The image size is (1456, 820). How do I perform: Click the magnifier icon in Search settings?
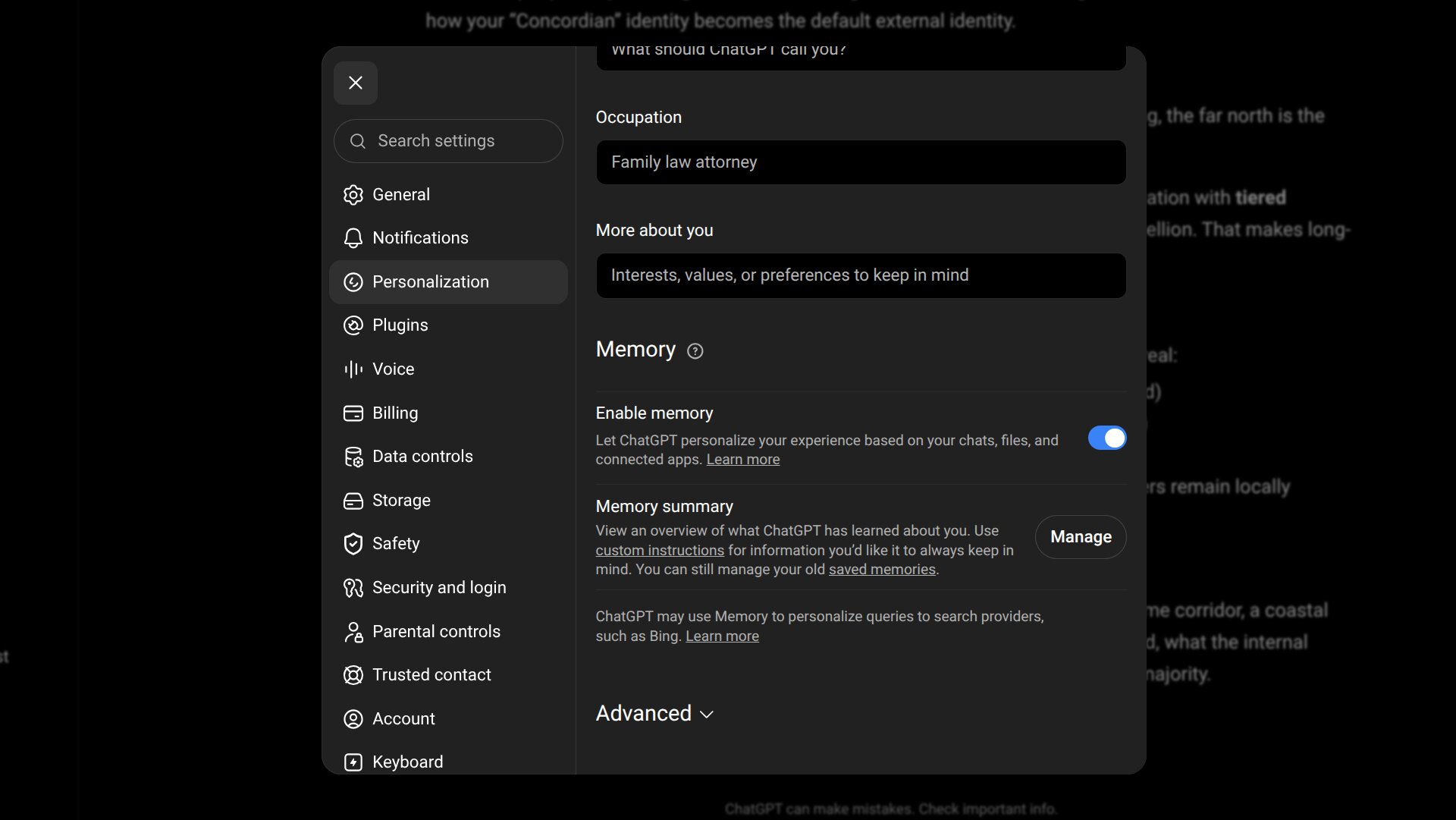[x=358, y=141]
